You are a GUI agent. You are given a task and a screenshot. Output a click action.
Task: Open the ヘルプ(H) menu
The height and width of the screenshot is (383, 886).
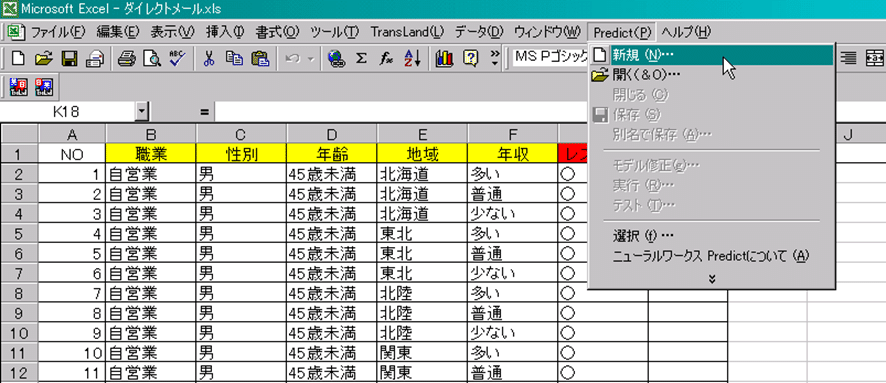click(x=686, y=32)
